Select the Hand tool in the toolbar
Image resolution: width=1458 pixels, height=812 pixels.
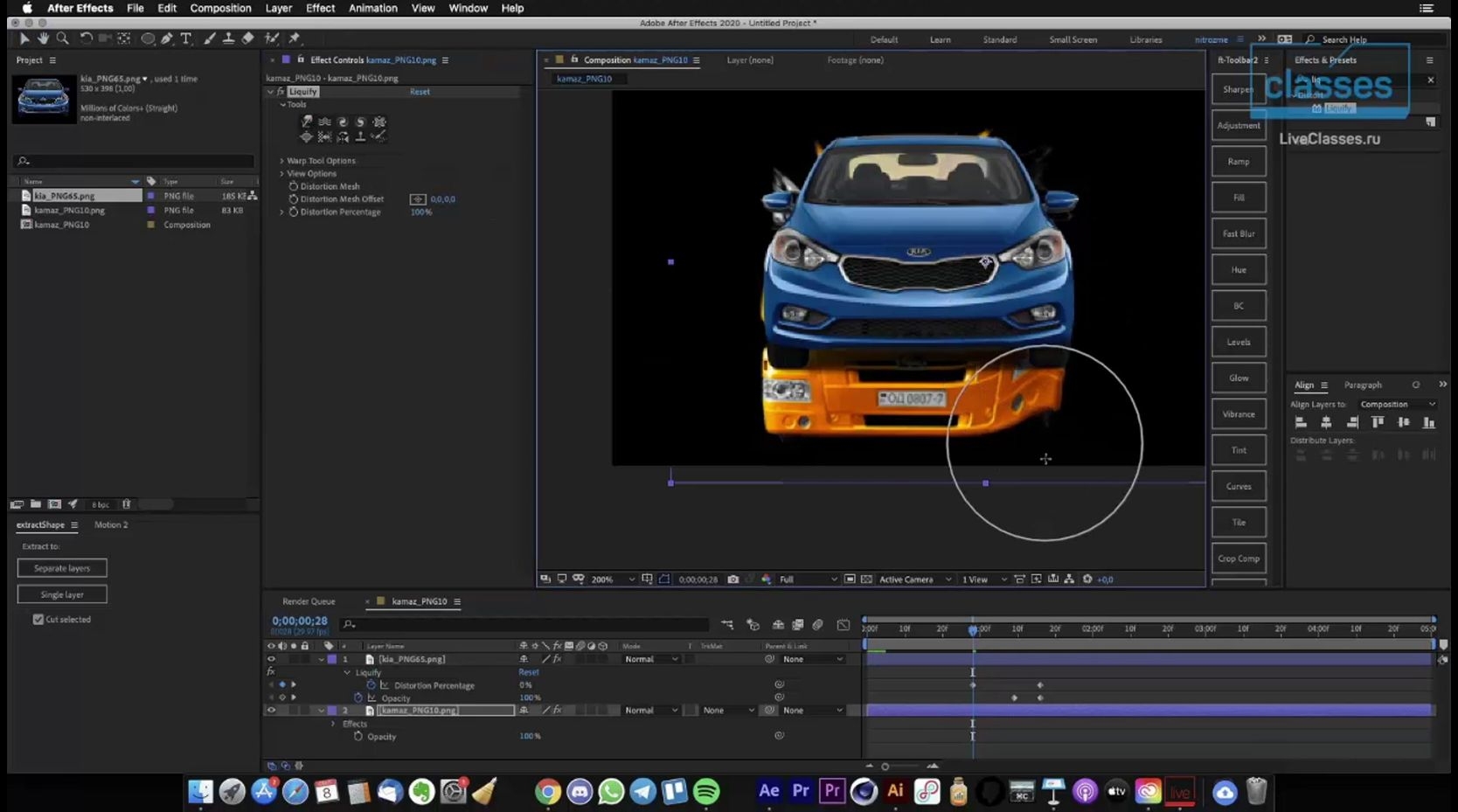pos(43,38)
